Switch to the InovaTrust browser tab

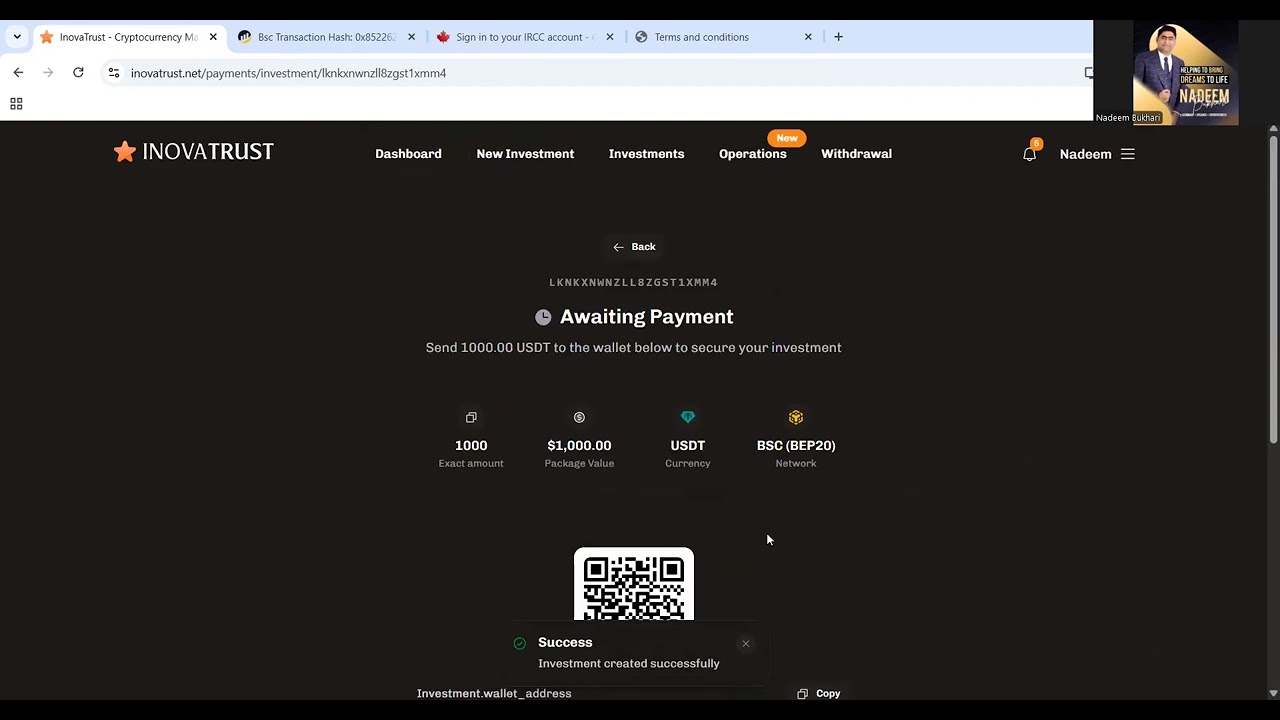tap(128, 37)
